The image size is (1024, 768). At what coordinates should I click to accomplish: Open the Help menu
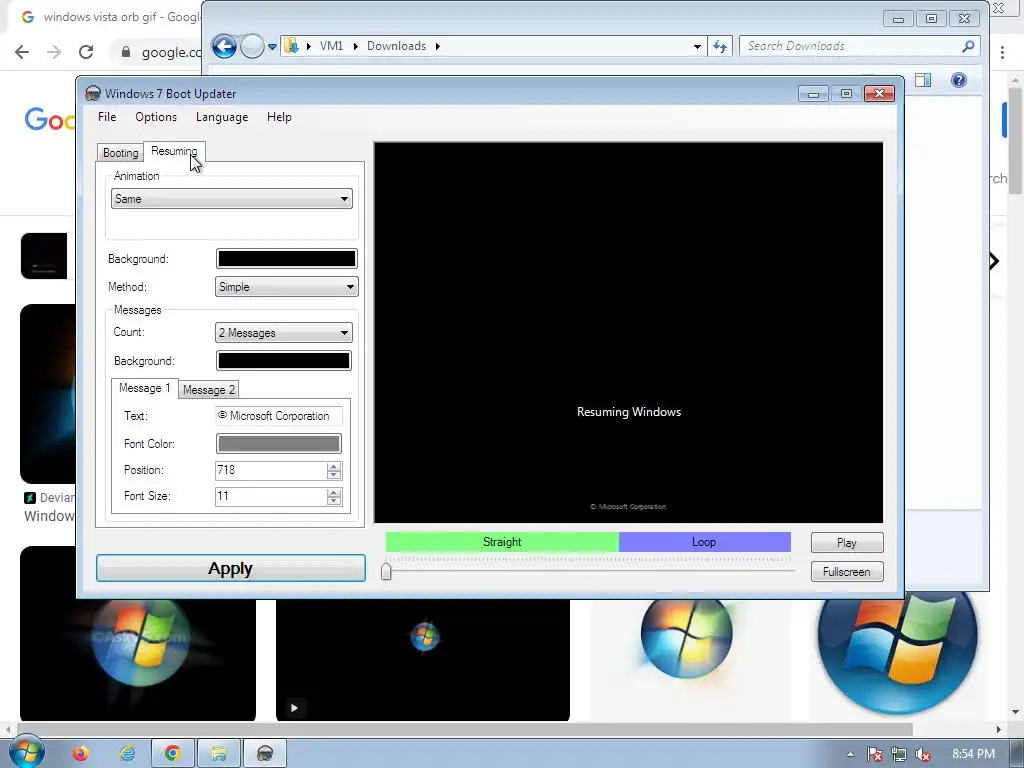click(x=279, y=117)
